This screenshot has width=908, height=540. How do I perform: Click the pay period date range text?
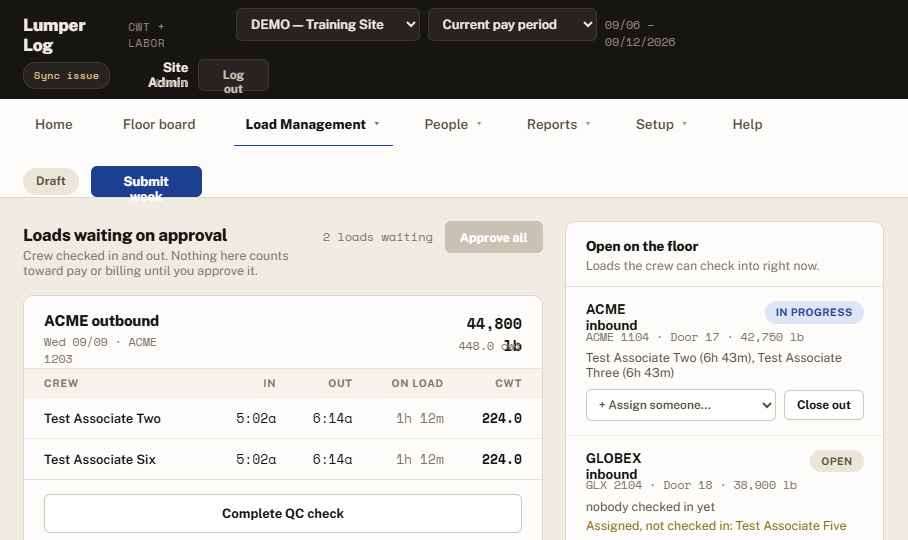640,34
